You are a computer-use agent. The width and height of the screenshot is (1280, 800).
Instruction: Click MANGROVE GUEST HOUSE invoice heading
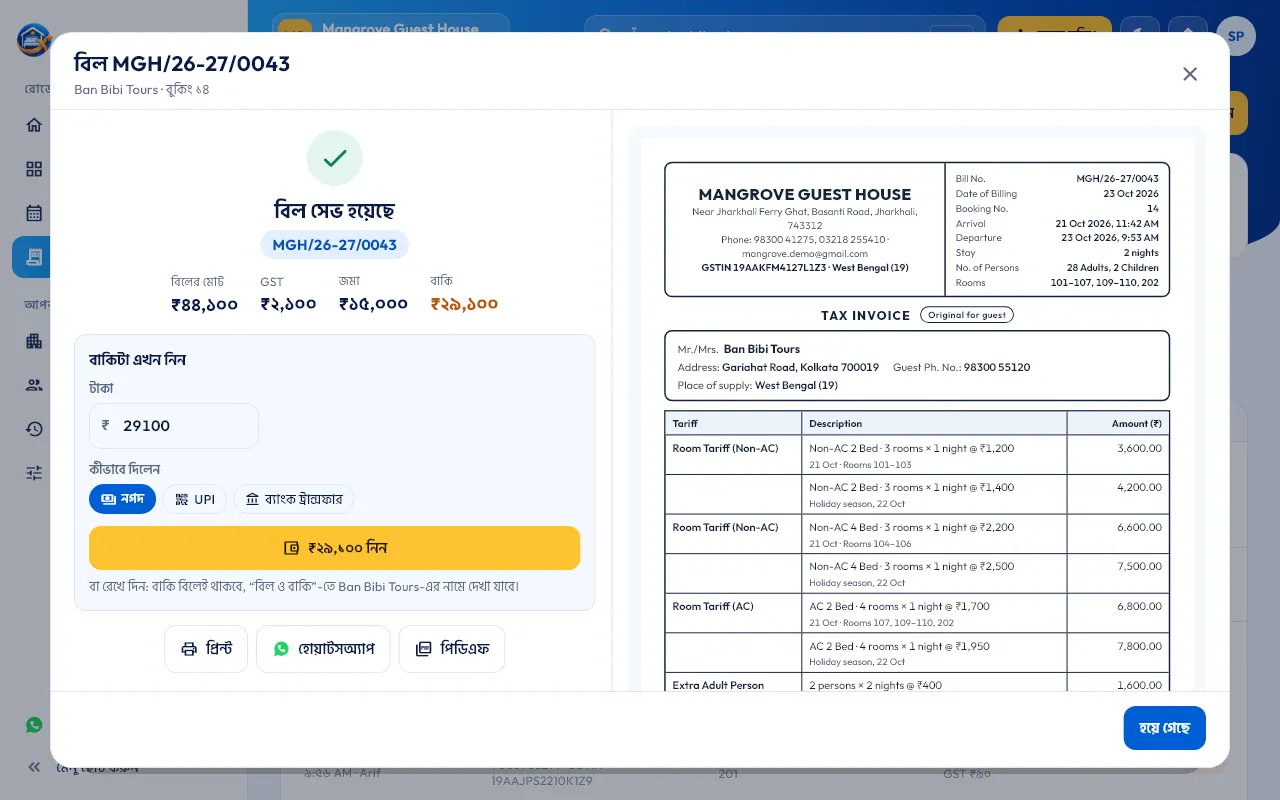click(804, 194)
